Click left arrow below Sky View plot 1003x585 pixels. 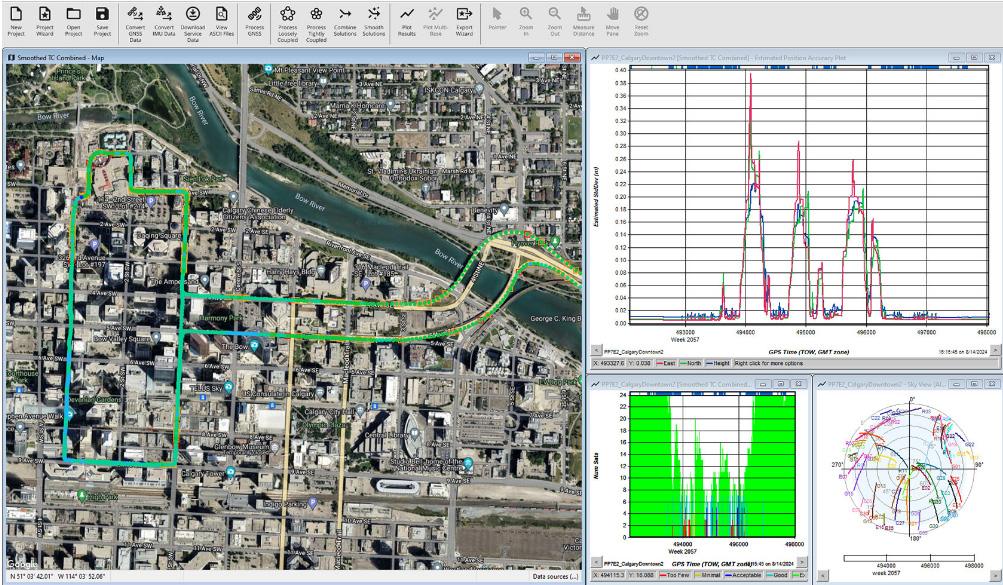tap(823, 575)
